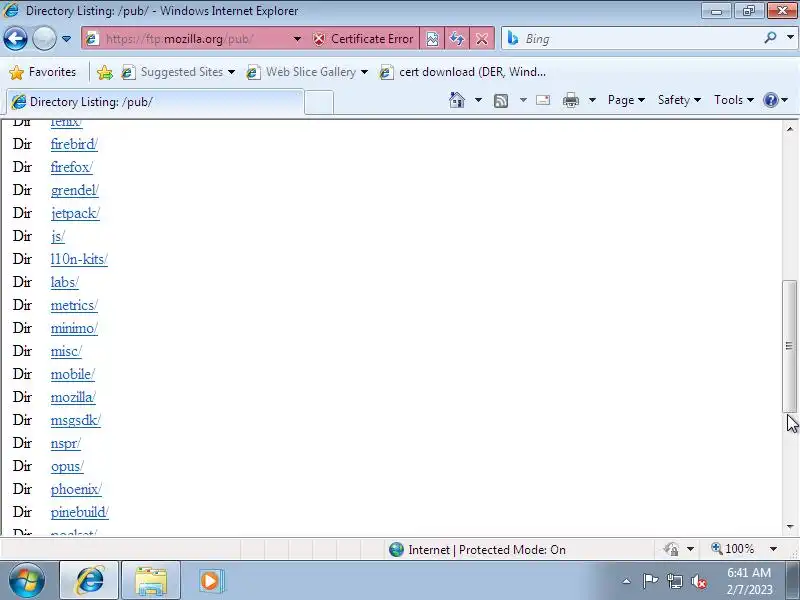Open the labs/ directory link

pyautogui.click(x=64, y=282)
